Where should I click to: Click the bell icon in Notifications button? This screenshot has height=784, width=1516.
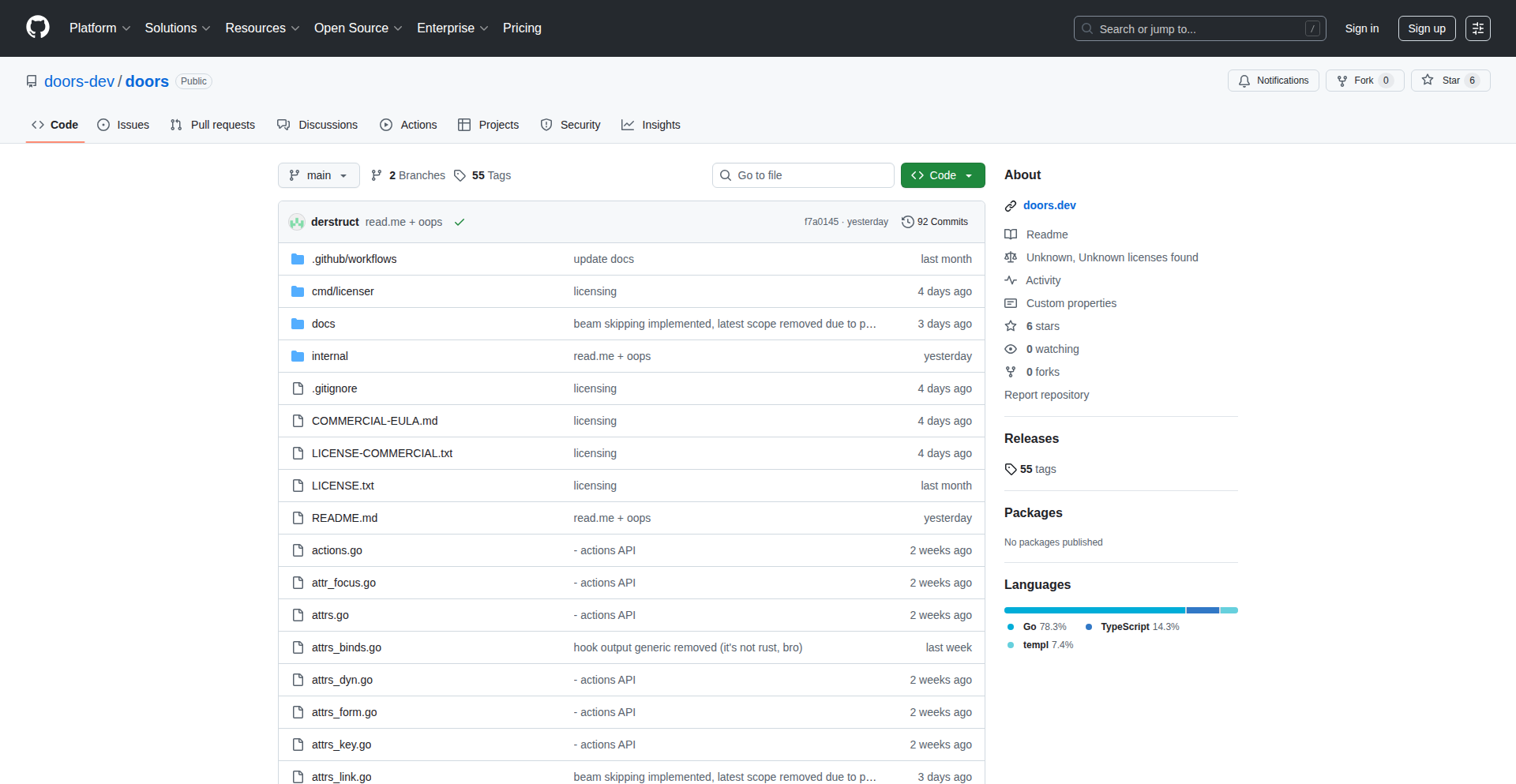[x=1244, y=81]
